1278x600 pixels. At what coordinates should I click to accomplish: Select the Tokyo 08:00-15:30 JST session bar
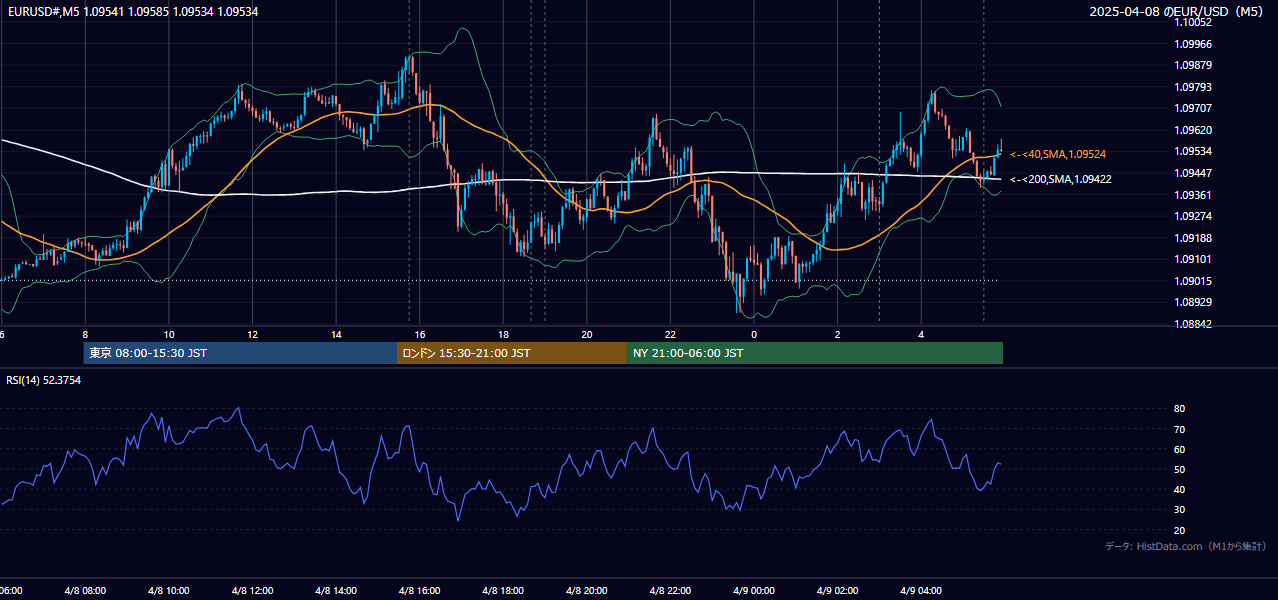(240, 353)
